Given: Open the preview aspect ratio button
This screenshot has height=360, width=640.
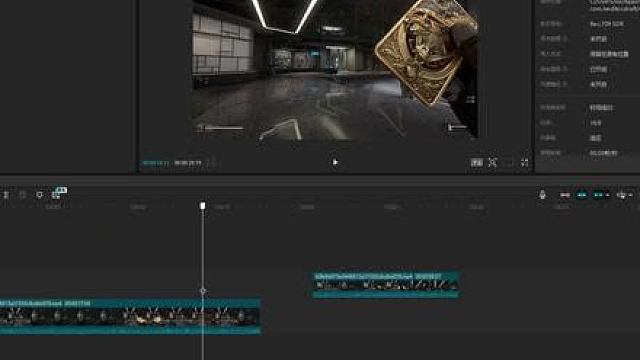Looking at the screenshot, I should [x=477, y=163].
